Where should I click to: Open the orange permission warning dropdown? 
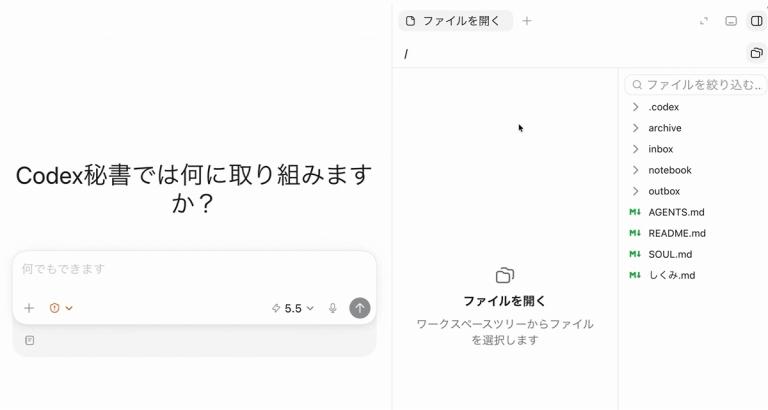point(61,308)
